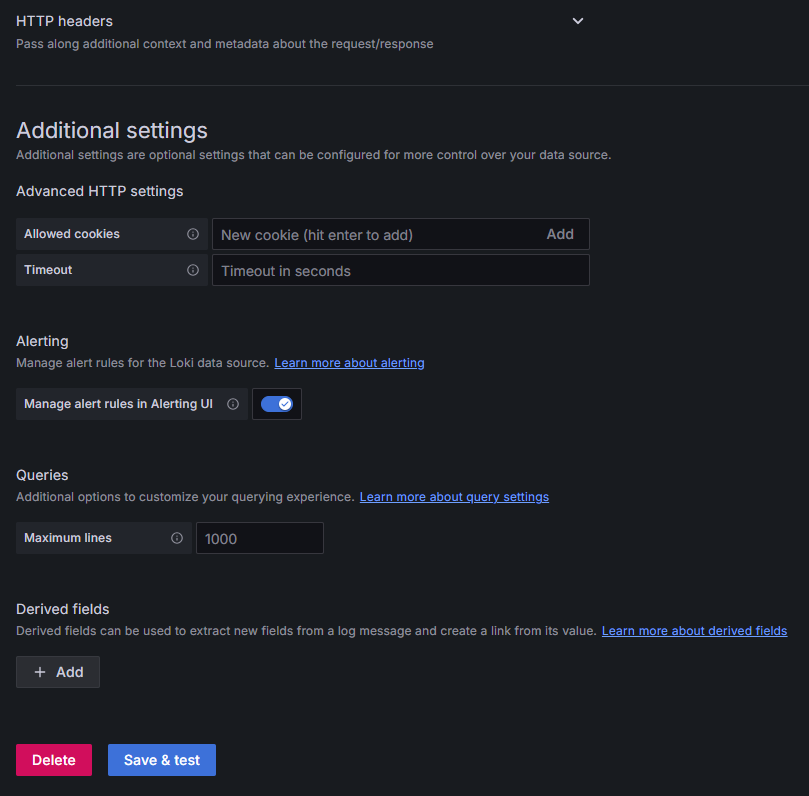
Task: Click the Allowed cookies info icon
Action: click(x=192, y=234)
